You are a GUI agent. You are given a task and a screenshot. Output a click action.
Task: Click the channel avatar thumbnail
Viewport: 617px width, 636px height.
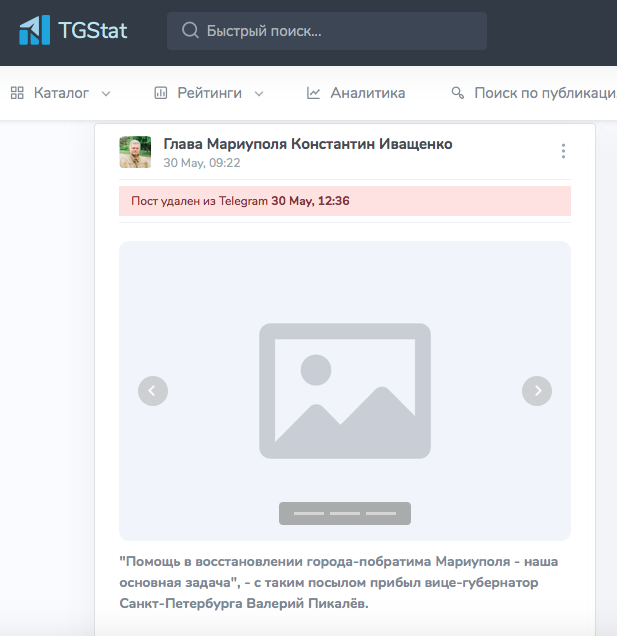click(x=135, y=152)
